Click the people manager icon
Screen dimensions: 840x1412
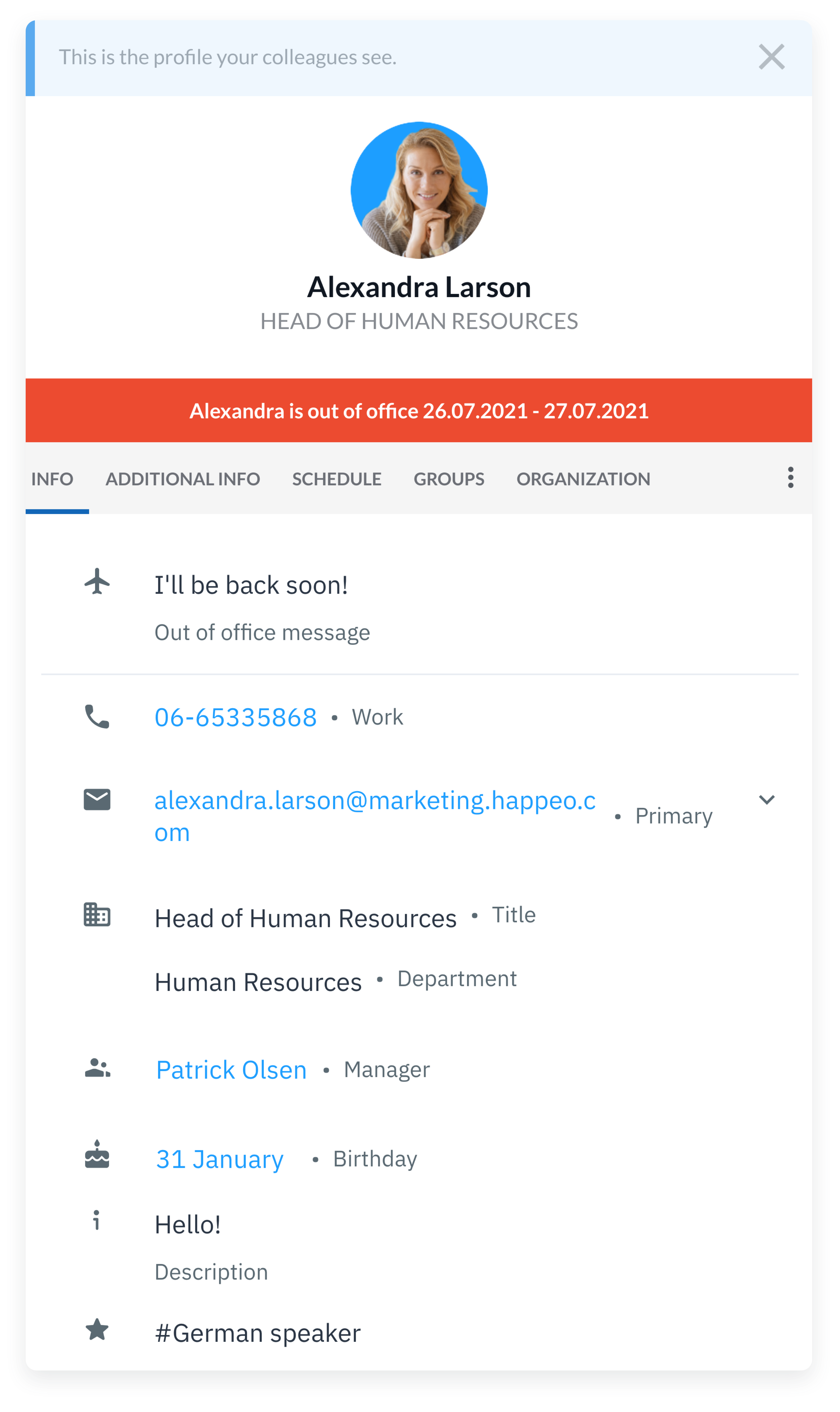click(97, 1068)
